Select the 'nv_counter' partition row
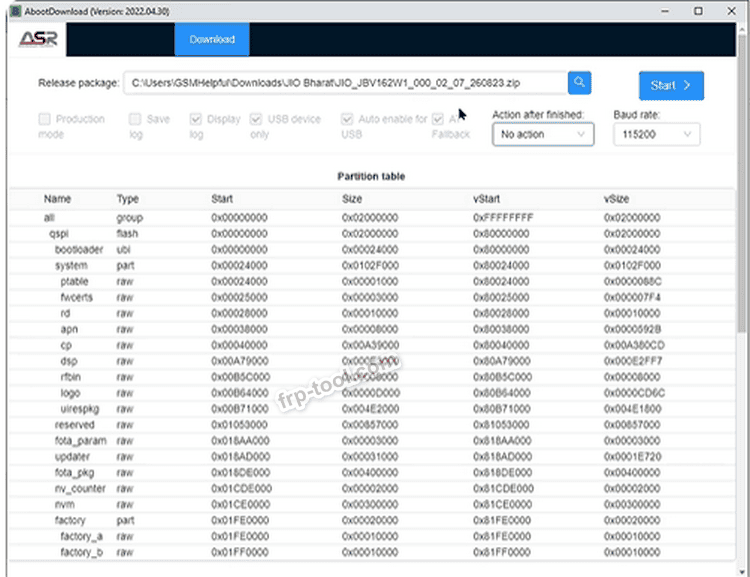Image resolution: width=750 pixels, height=577 pixels. coord(372,488)
